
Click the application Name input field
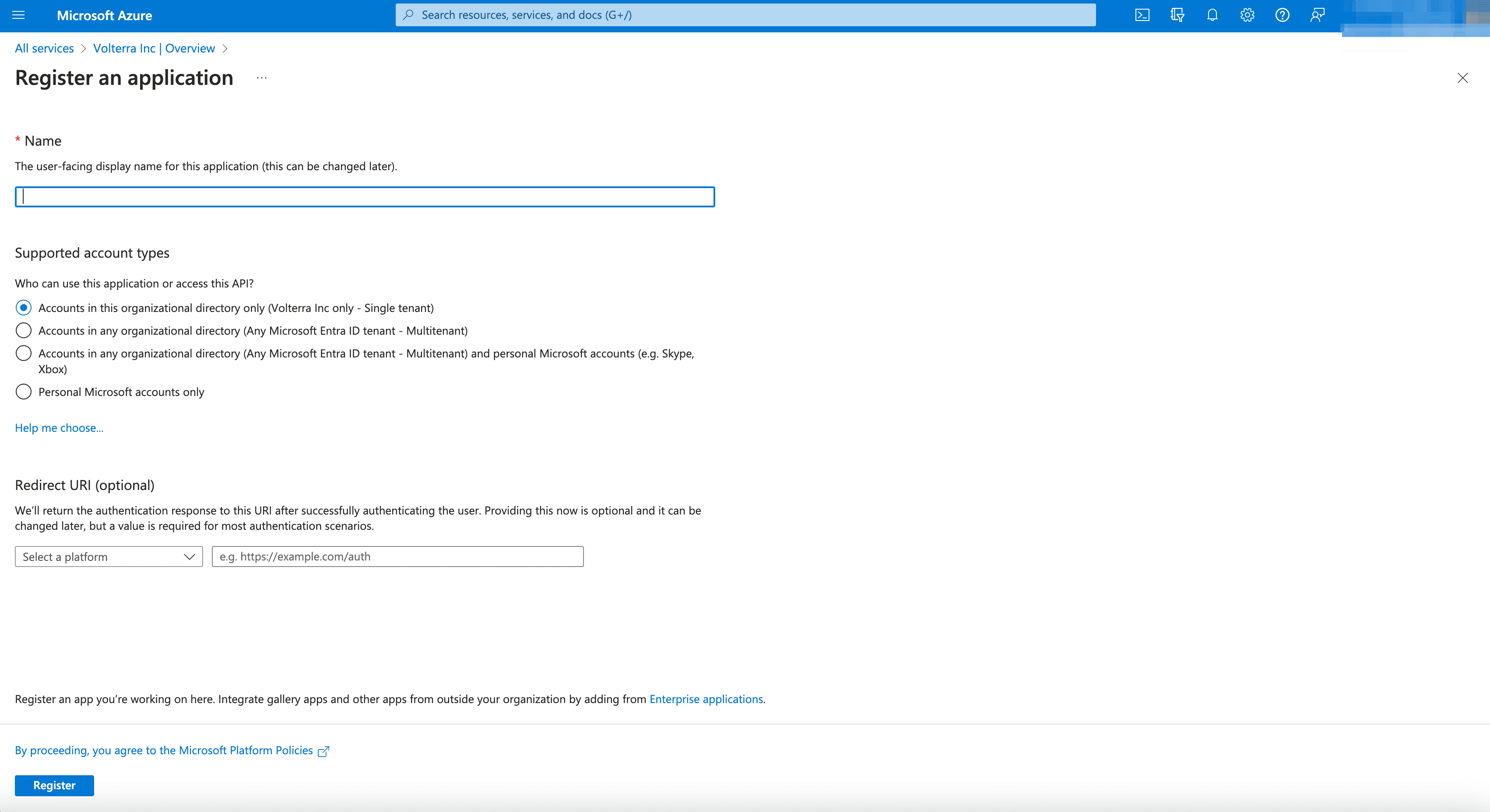point(364,196)
